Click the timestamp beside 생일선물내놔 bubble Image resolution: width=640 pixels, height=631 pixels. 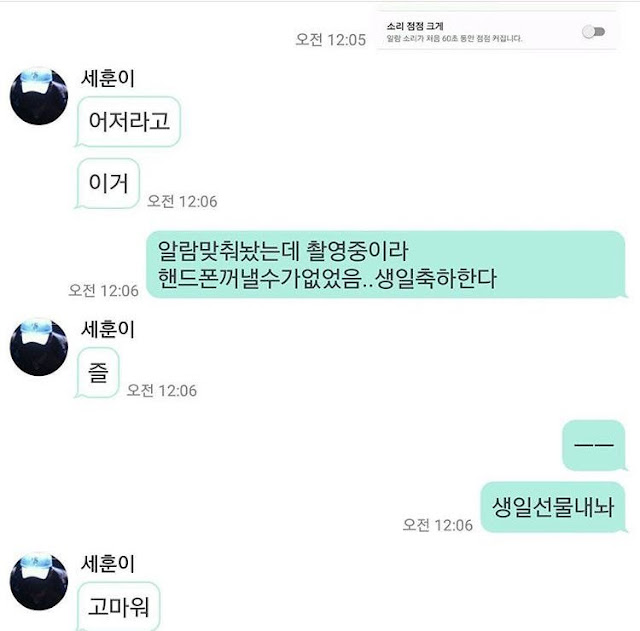click(438, 525)
